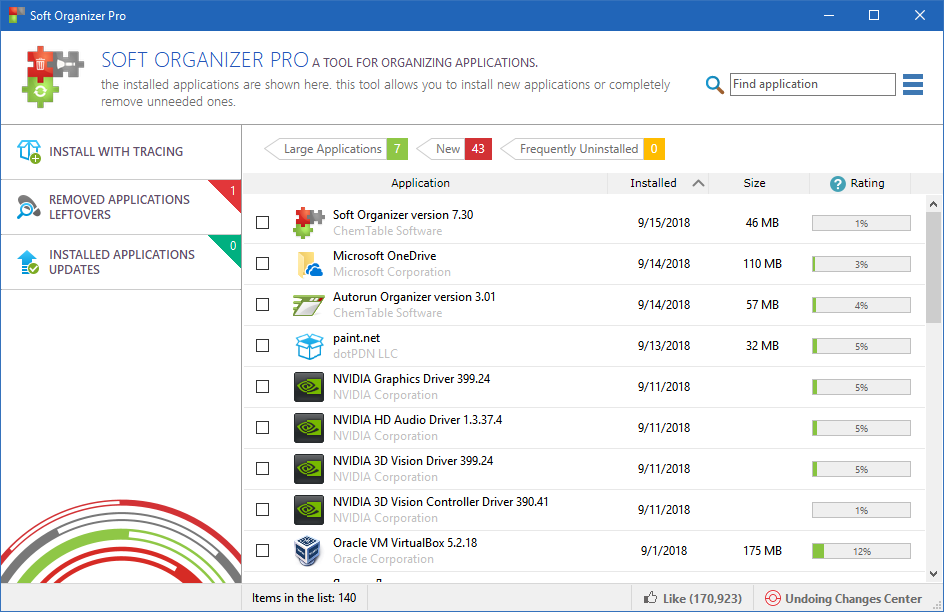Check the Autorun Organizer version 3.01 checkbox
Viewport: 944px width, 612px height.
(x=262, y=304)
